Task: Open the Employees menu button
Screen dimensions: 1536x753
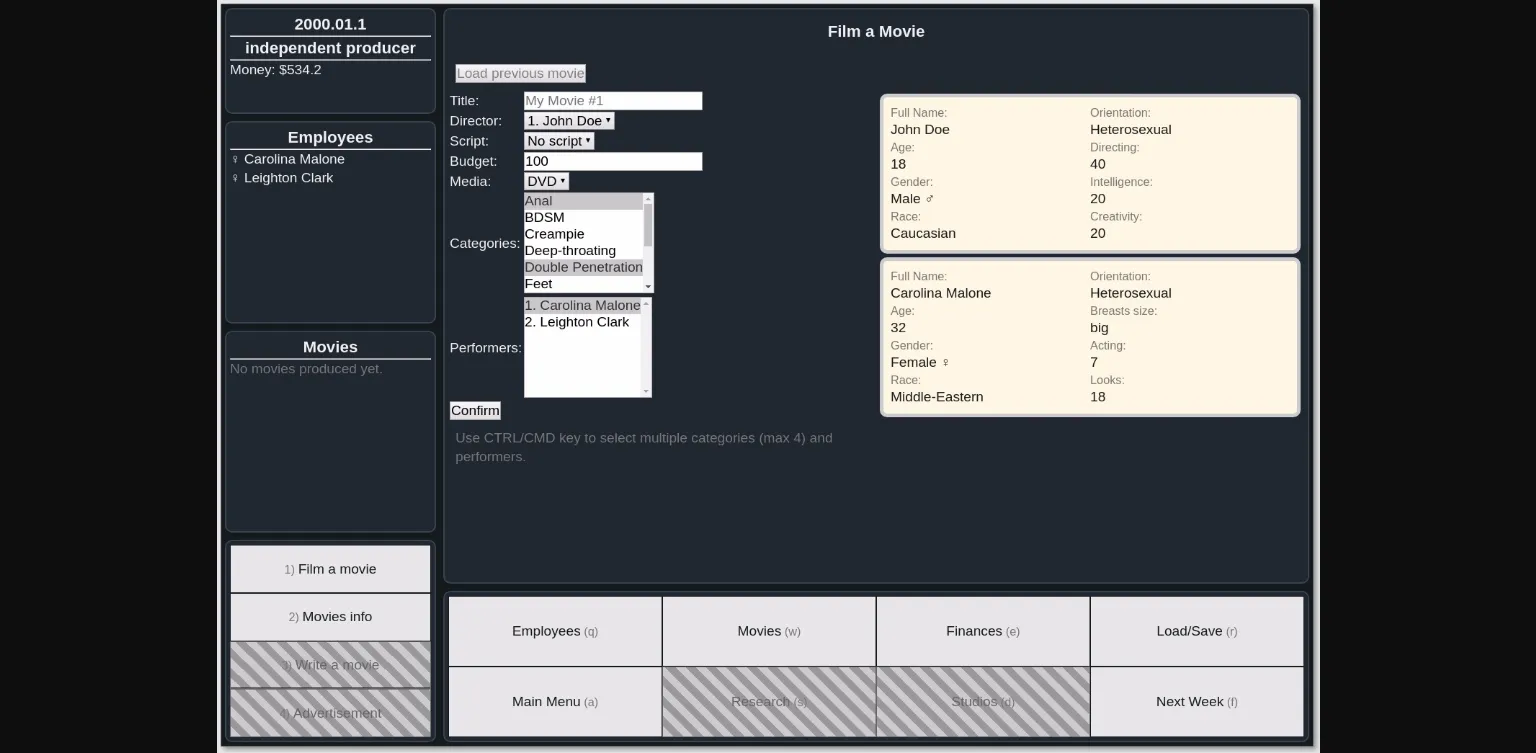Action: click(x=555, y=631)
